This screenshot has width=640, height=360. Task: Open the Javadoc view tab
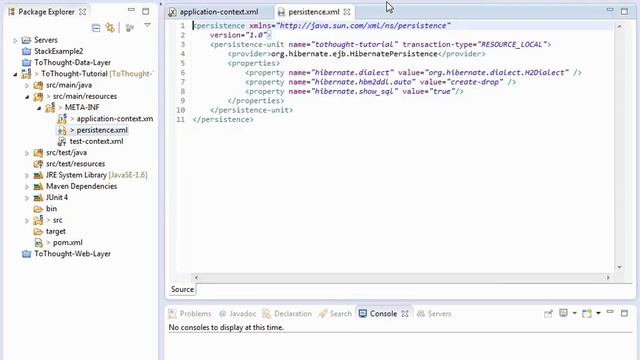pos(238,313)
